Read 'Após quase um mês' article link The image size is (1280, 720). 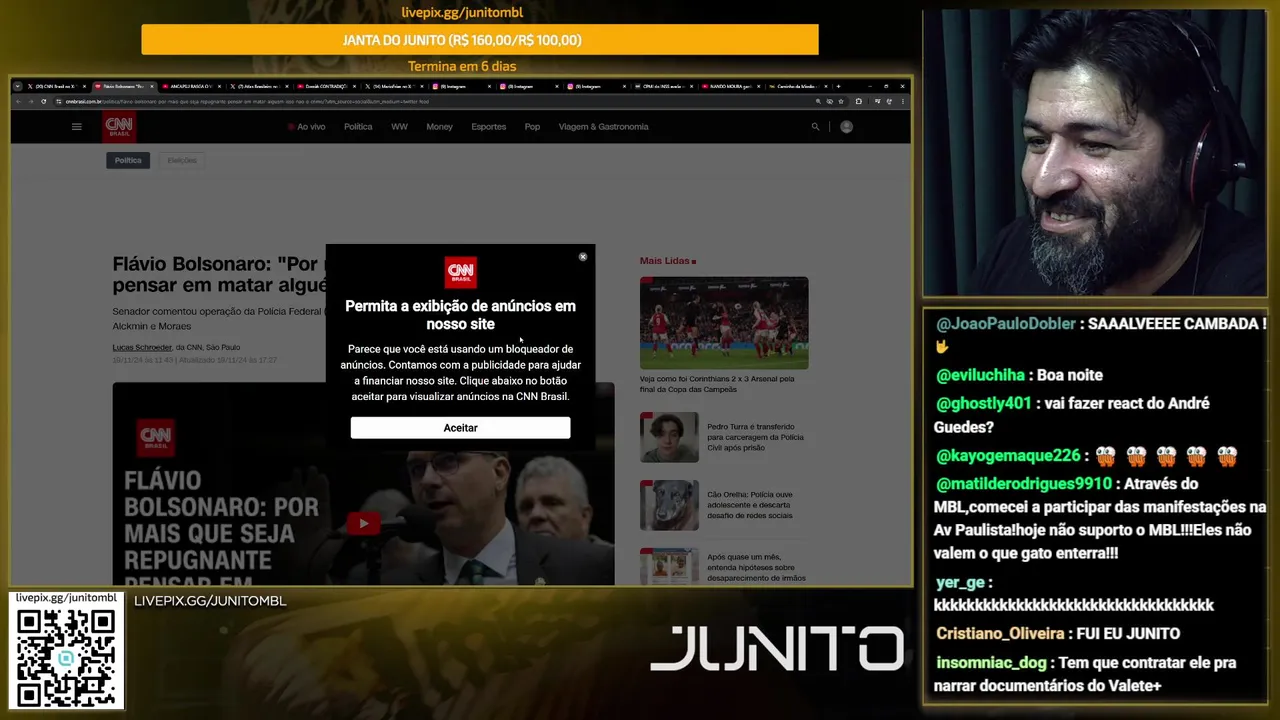pos(756,568)
